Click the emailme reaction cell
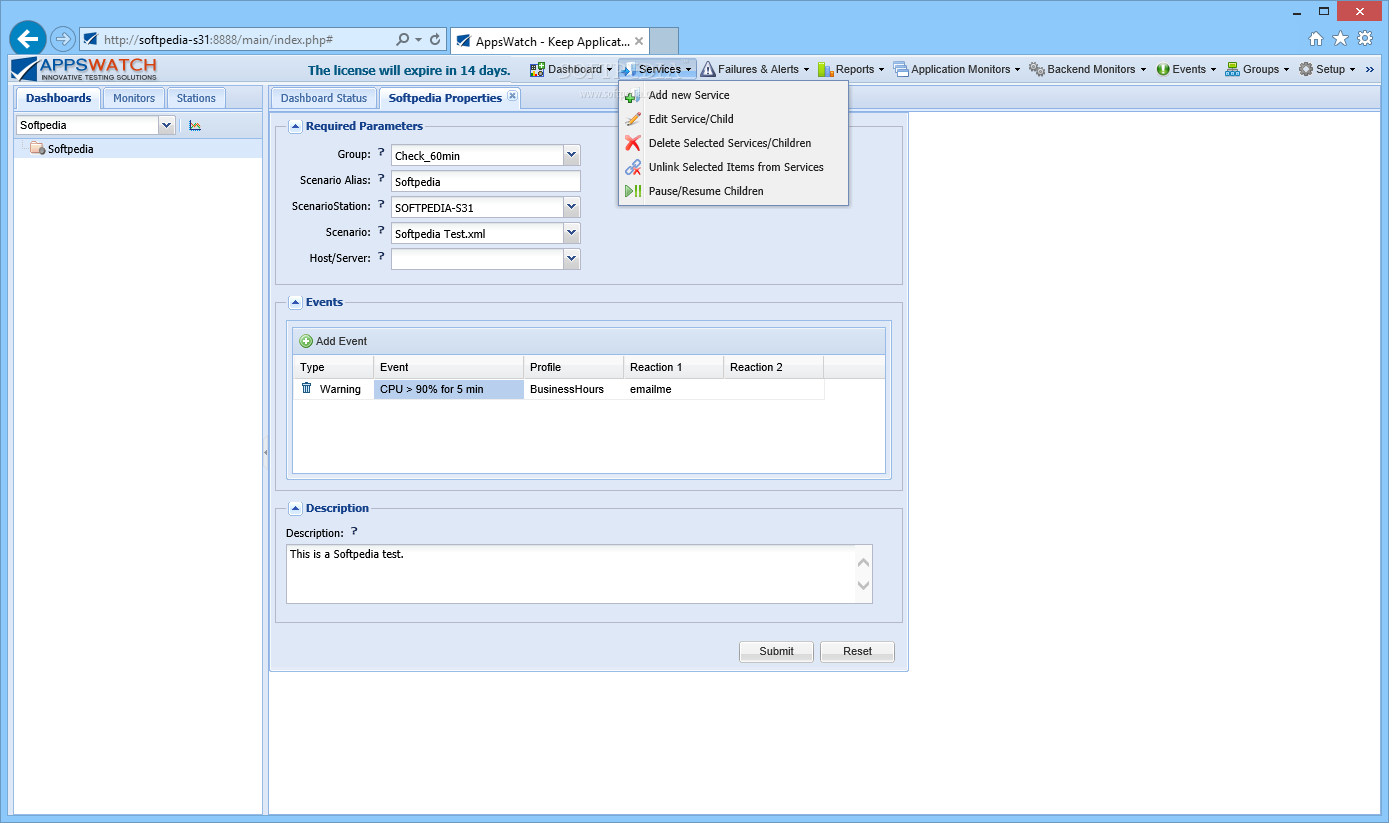 (x=674, y=389)
